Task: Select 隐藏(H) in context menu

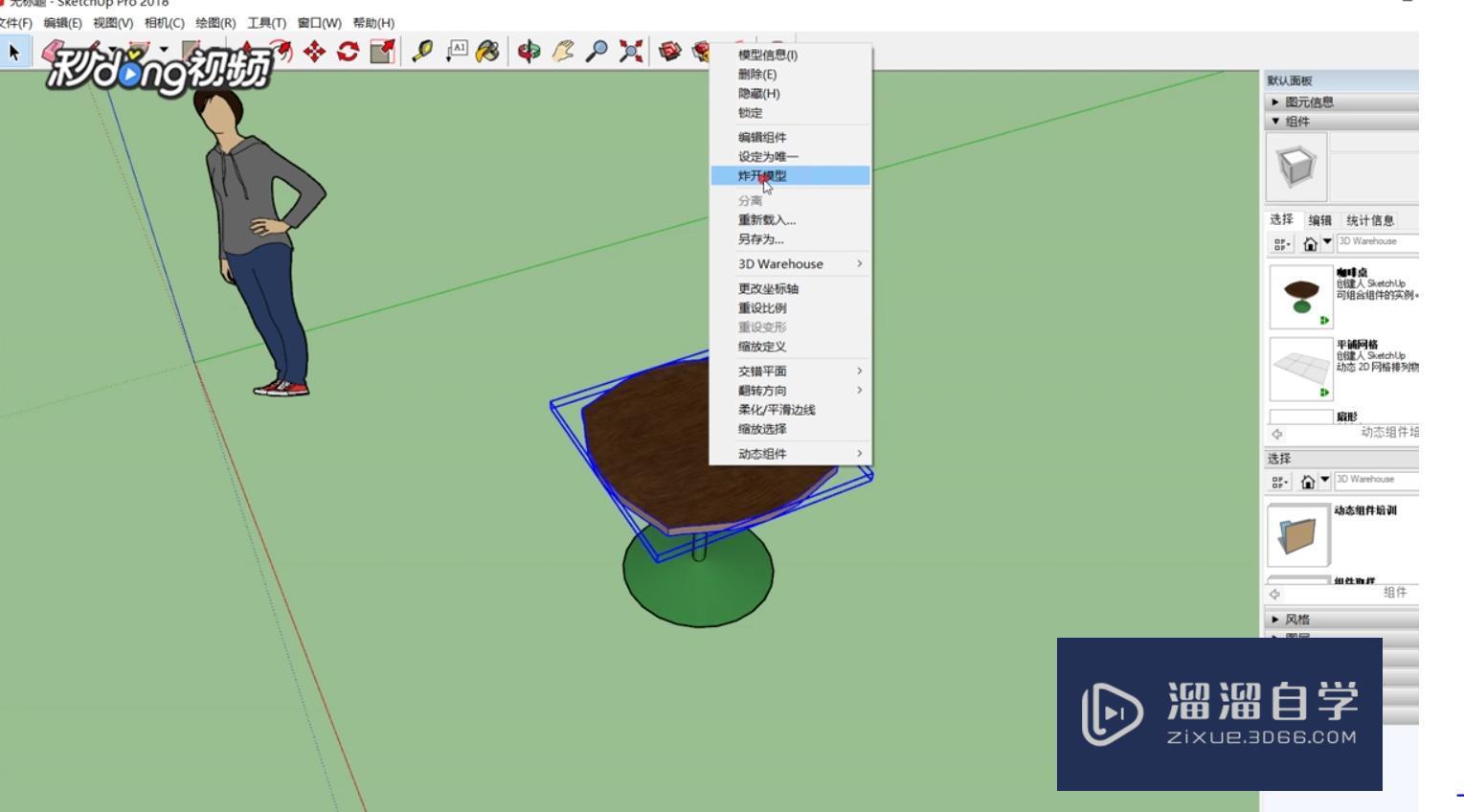Action: pyautogui.click(x=790, y=94)
